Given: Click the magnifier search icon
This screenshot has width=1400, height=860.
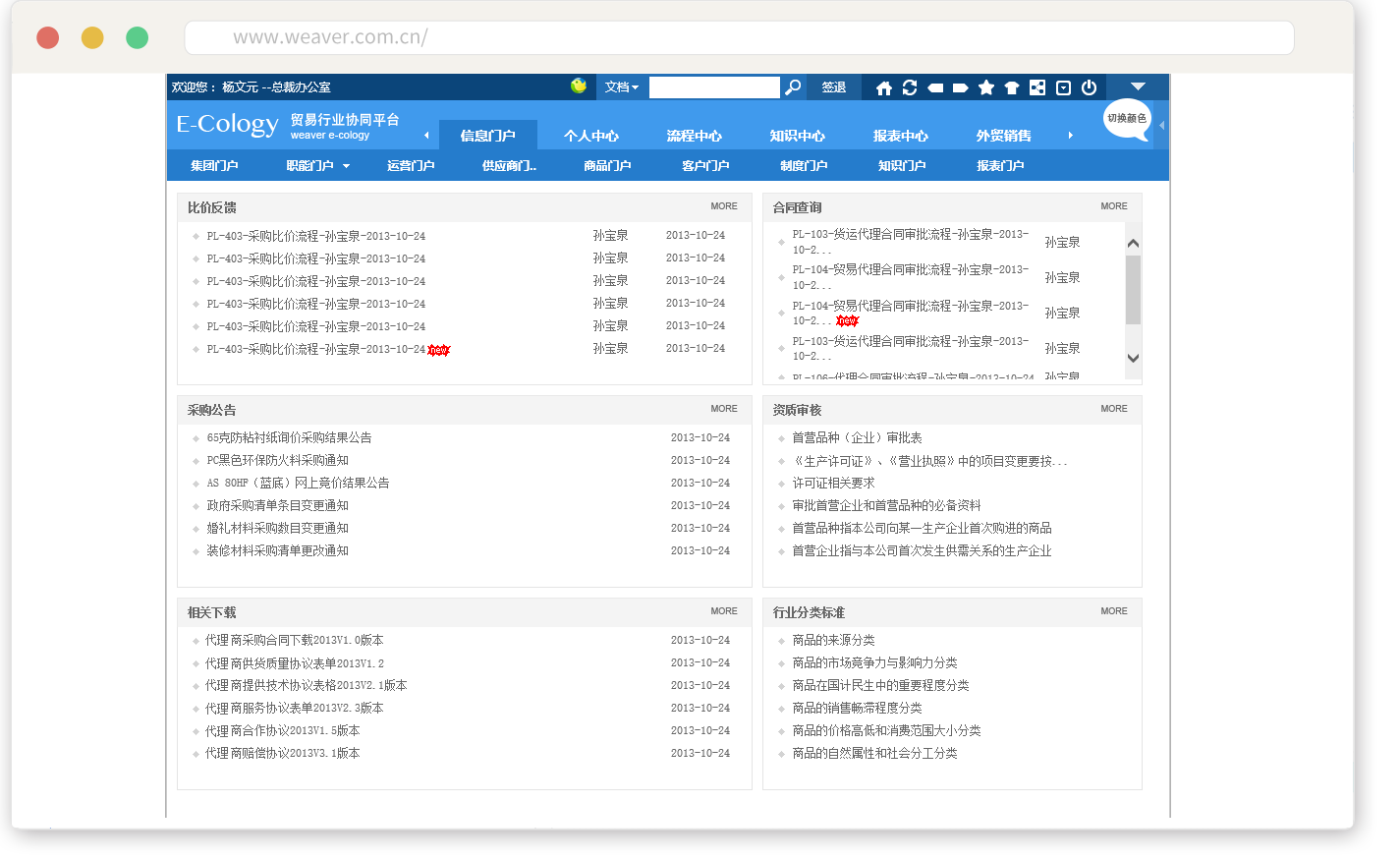Looking at the screenshot, I should pyautogui.click(x=793, y=87).
